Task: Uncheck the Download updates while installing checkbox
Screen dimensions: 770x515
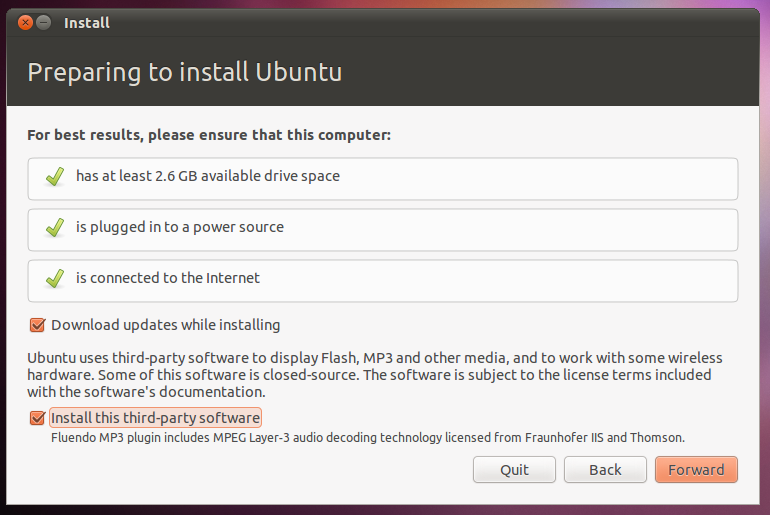Action: [38, 325]
